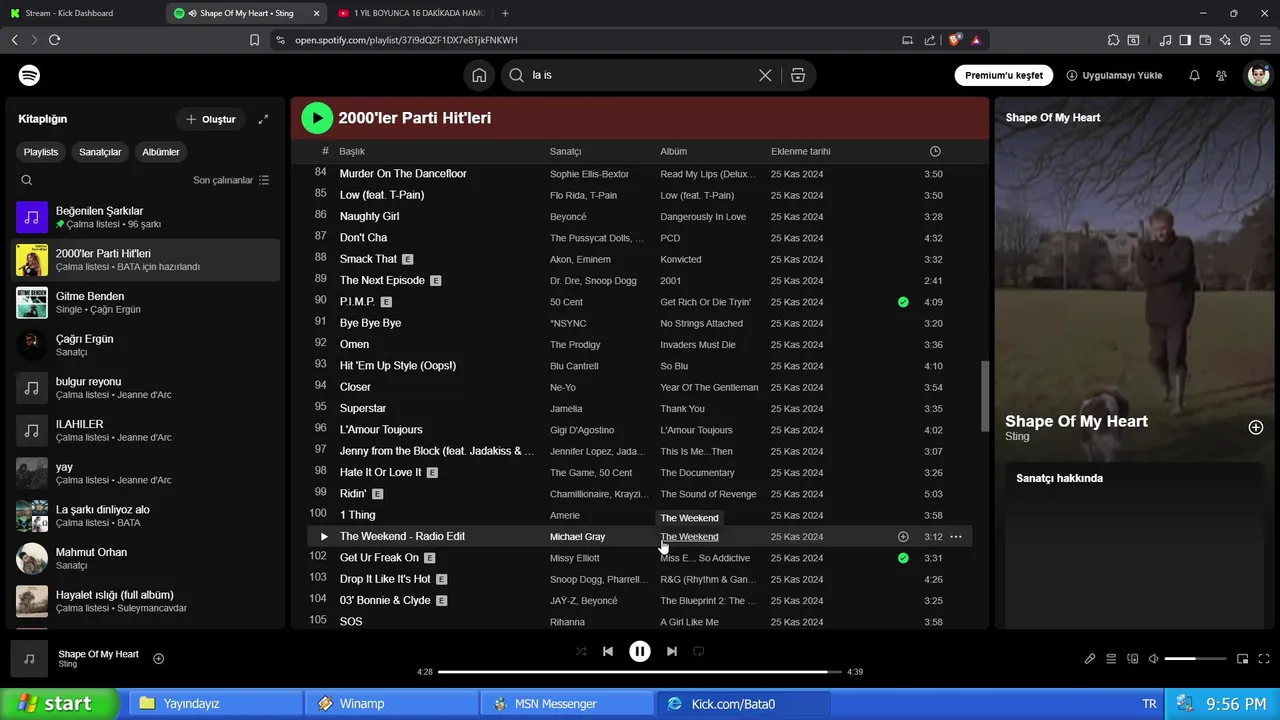The height and width of the screenshot is (720, 1280).
Task: Skip to previous track
Action: coord(608,651)
